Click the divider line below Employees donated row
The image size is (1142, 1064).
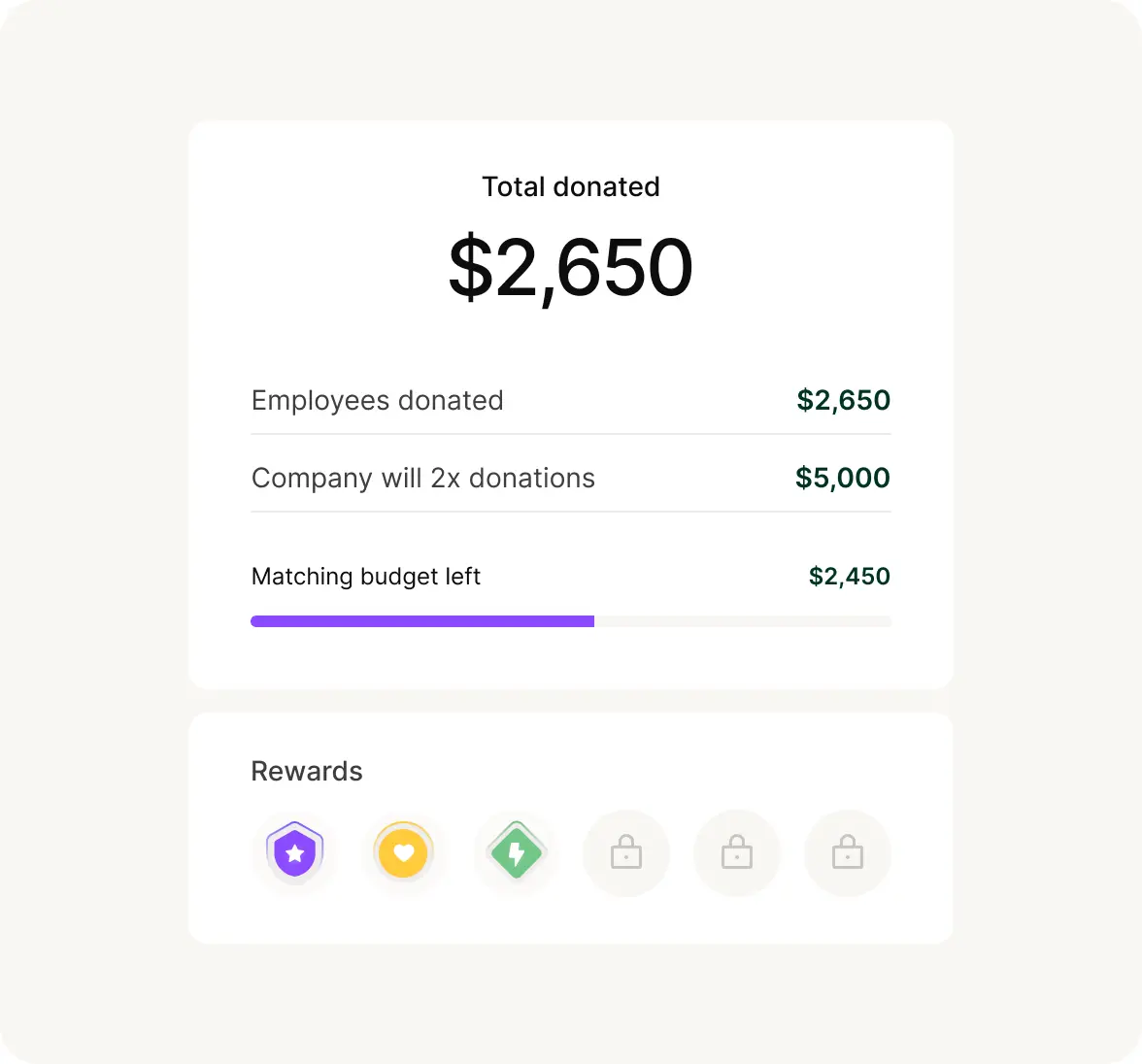(x=571, y=434)
